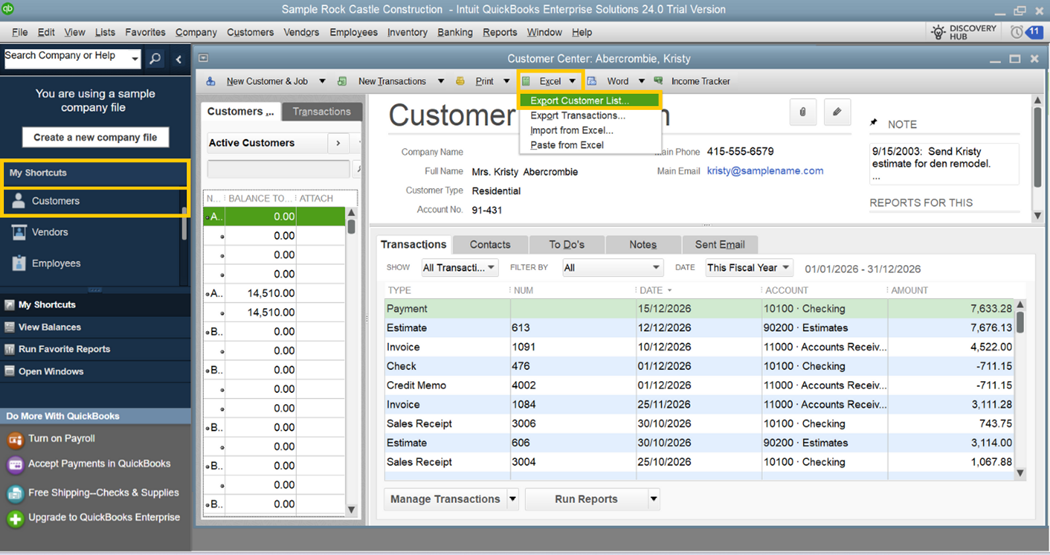Open the Banking menu
Viewport: 1050px width, 555px height.
455,32
